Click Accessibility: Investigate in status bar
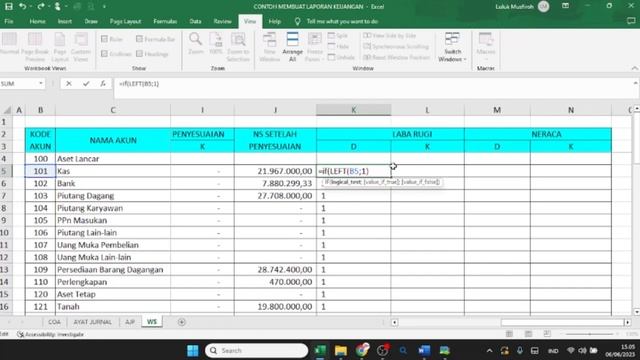Viewport: 640px width, 360px height. pos(50,334)
